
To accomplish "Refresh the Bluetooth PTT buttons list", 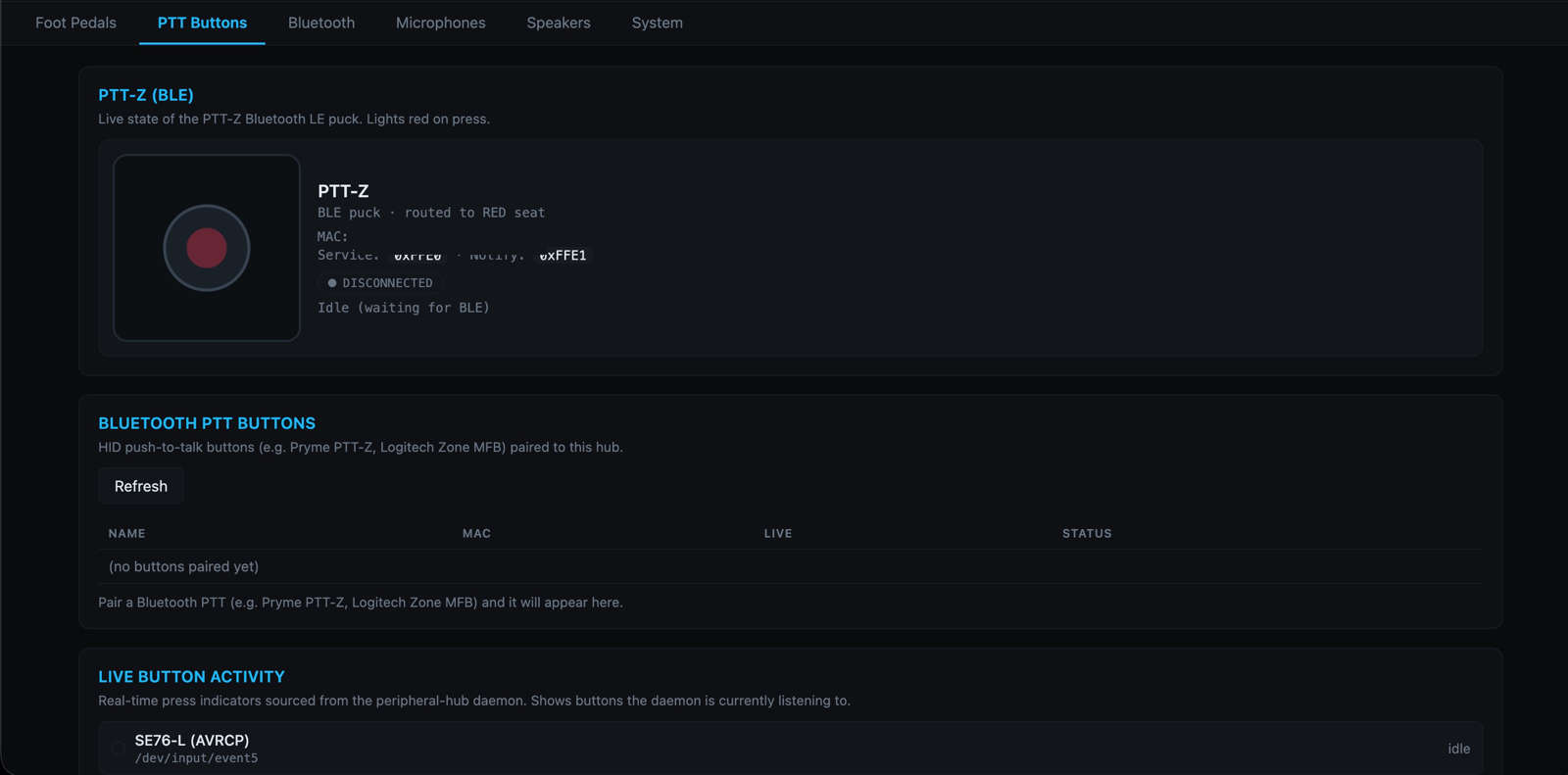I will [x=141, y=486].
